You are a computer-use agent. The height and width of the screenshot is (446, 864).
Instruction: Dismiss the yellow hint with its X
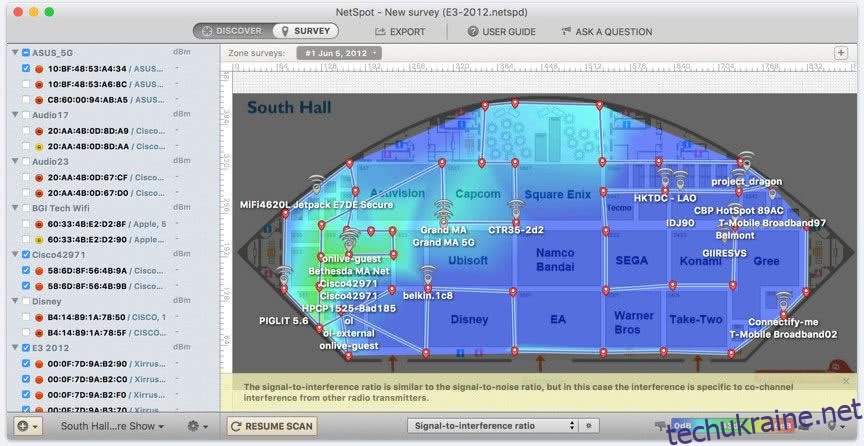(x=846, y=381)
